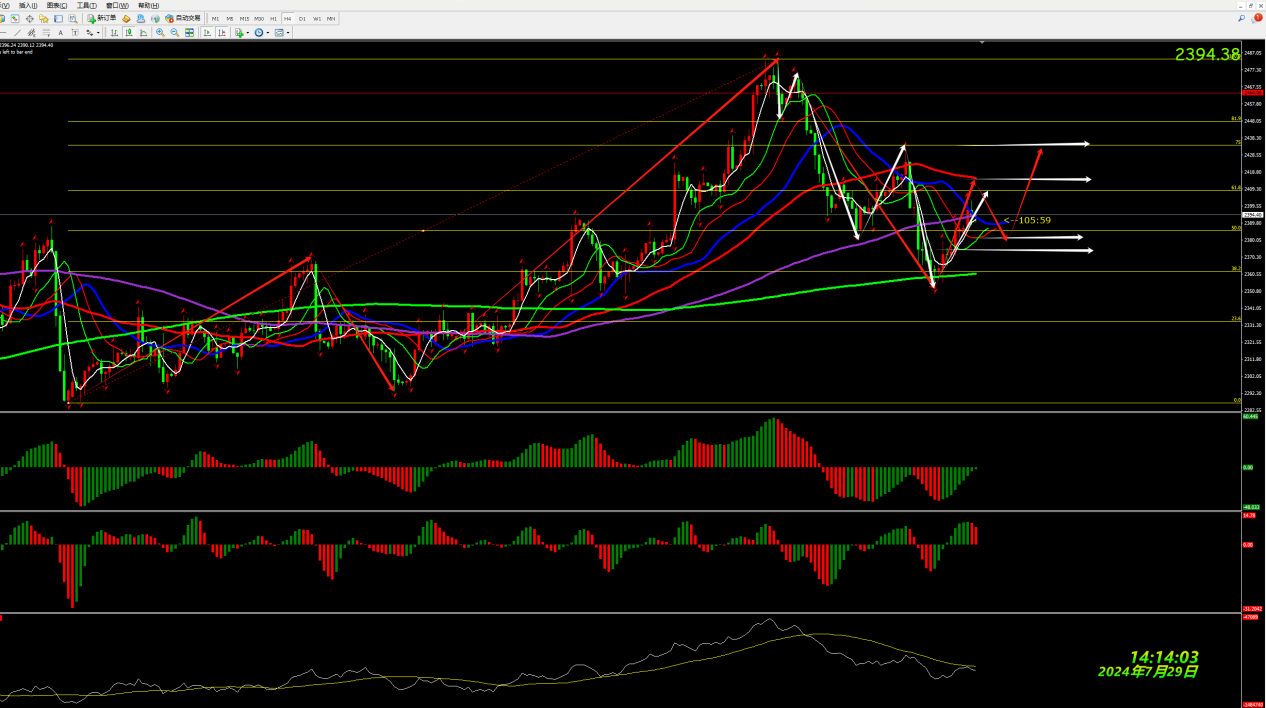The image size is (1266, 708).
Task: Expand the indicators list dropdown
Action: (x=247, y=33)
